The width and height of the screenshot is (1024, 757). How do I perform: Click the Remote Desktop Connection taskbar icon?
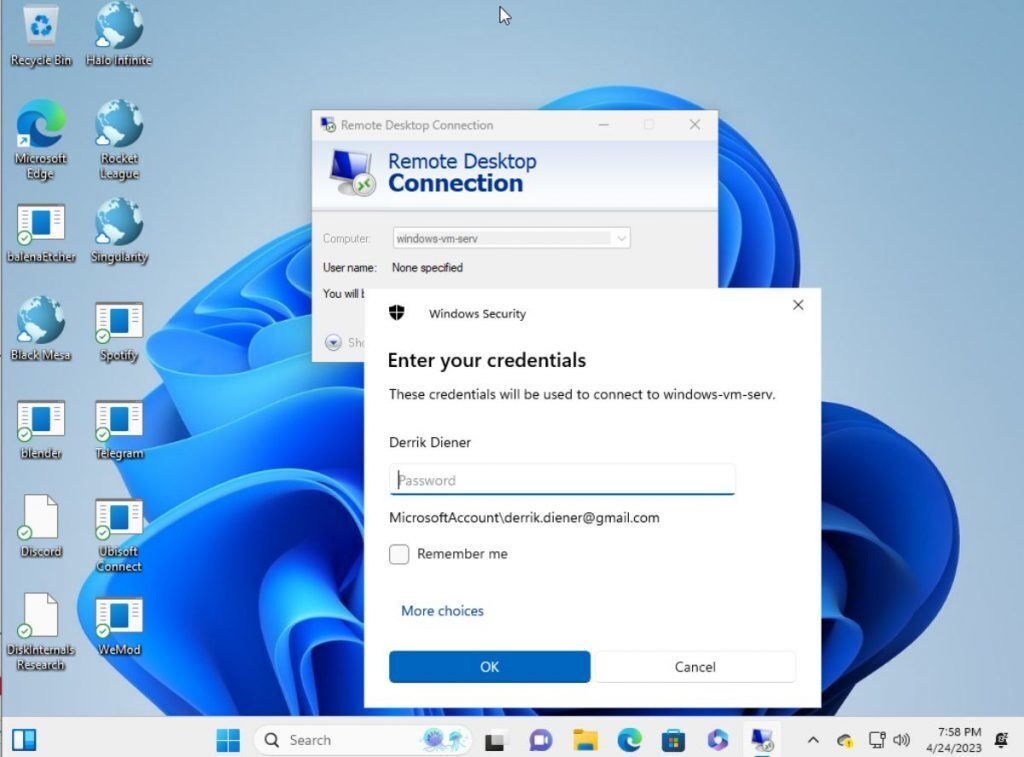762,740
